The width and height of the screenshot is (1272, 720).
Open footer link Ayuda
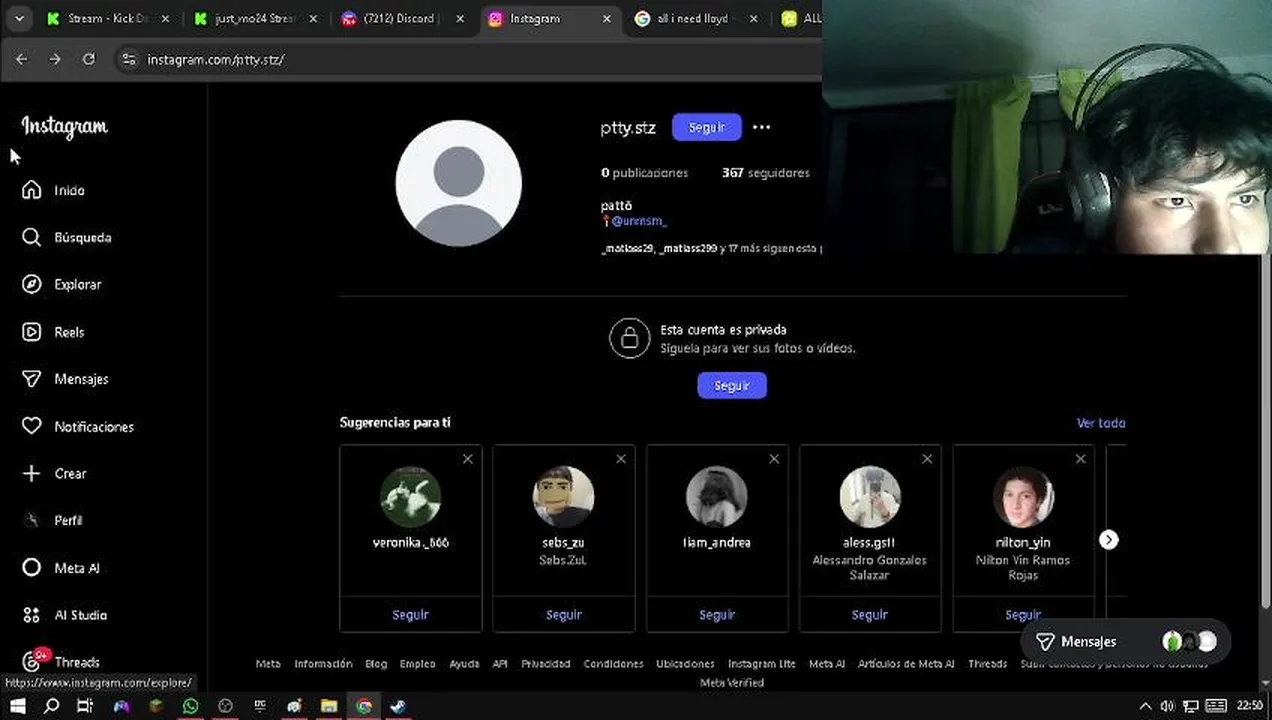tap(464, 664)
